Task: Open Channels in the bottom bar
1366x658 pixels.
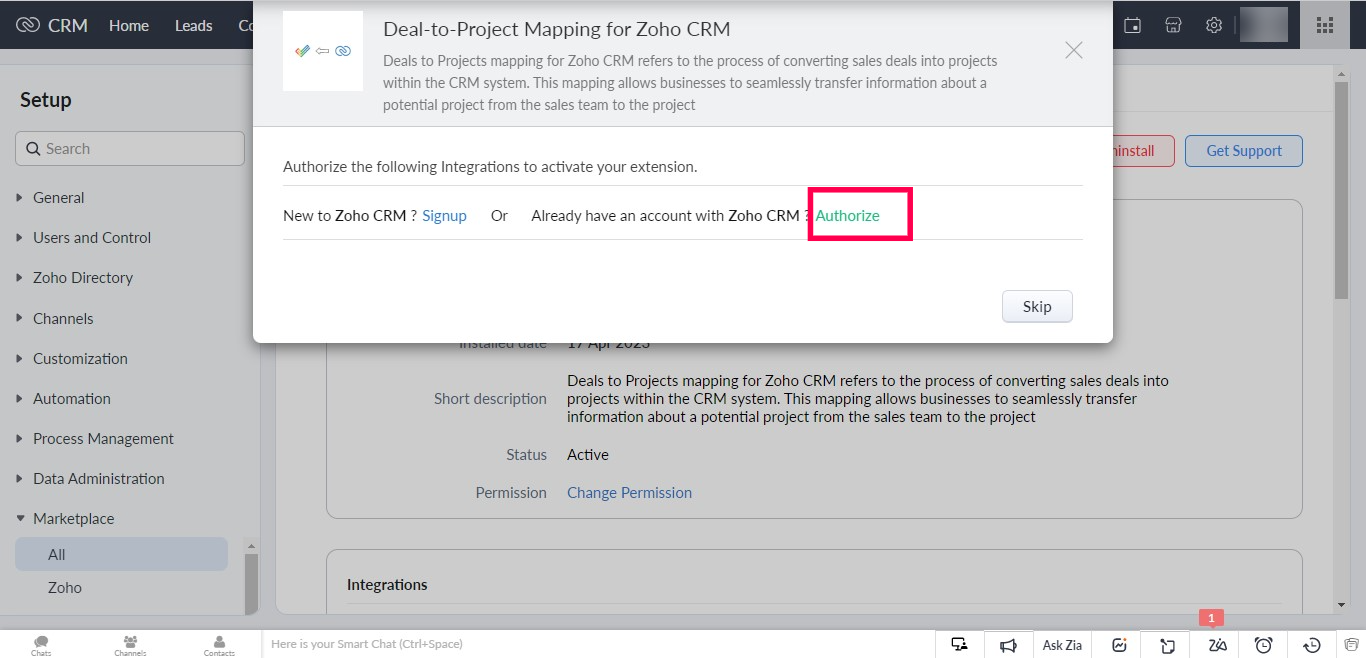Action: point(130,645)
